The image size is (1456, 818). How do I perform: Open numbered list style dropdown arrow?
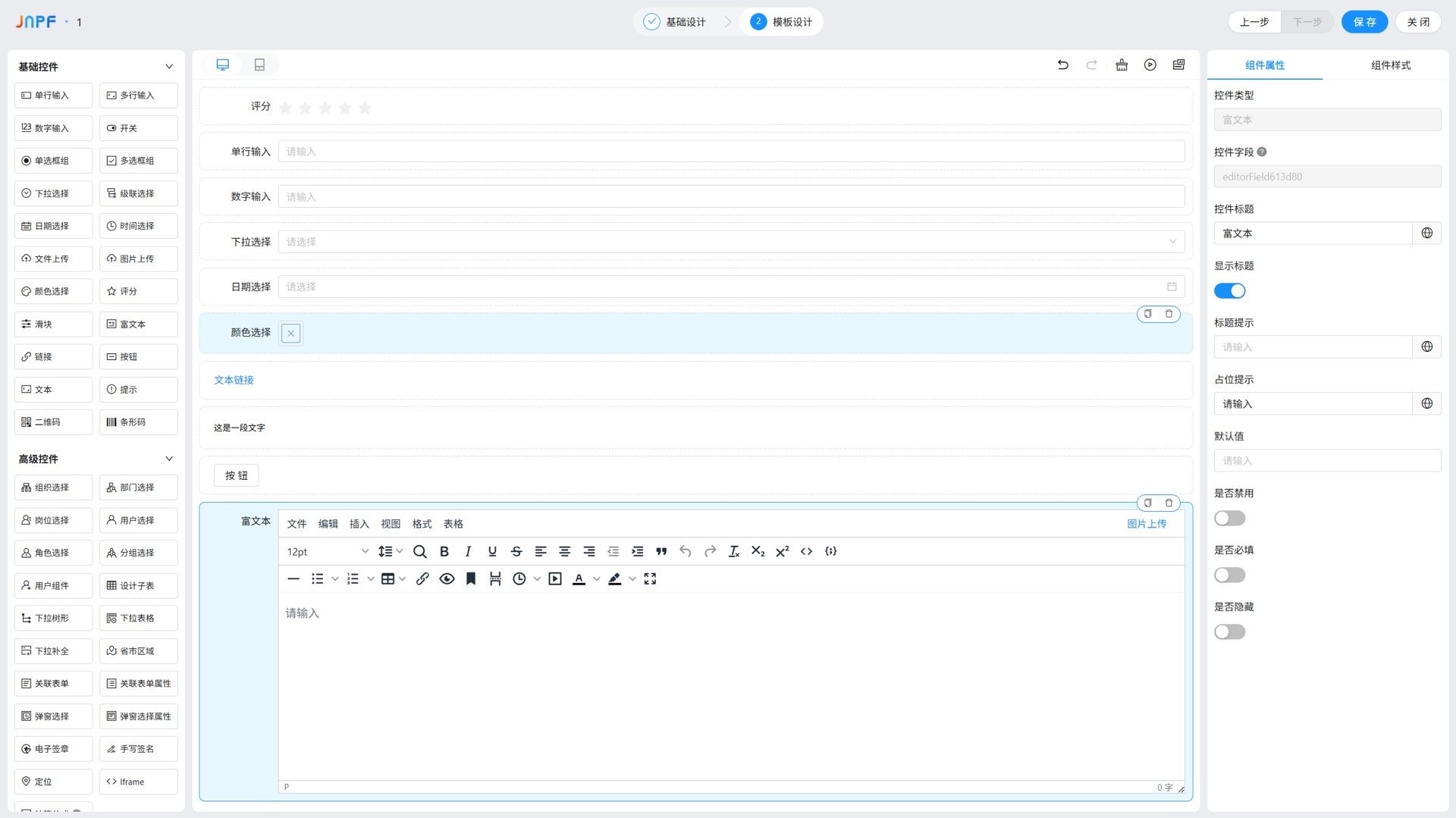(x=371, y=578)
